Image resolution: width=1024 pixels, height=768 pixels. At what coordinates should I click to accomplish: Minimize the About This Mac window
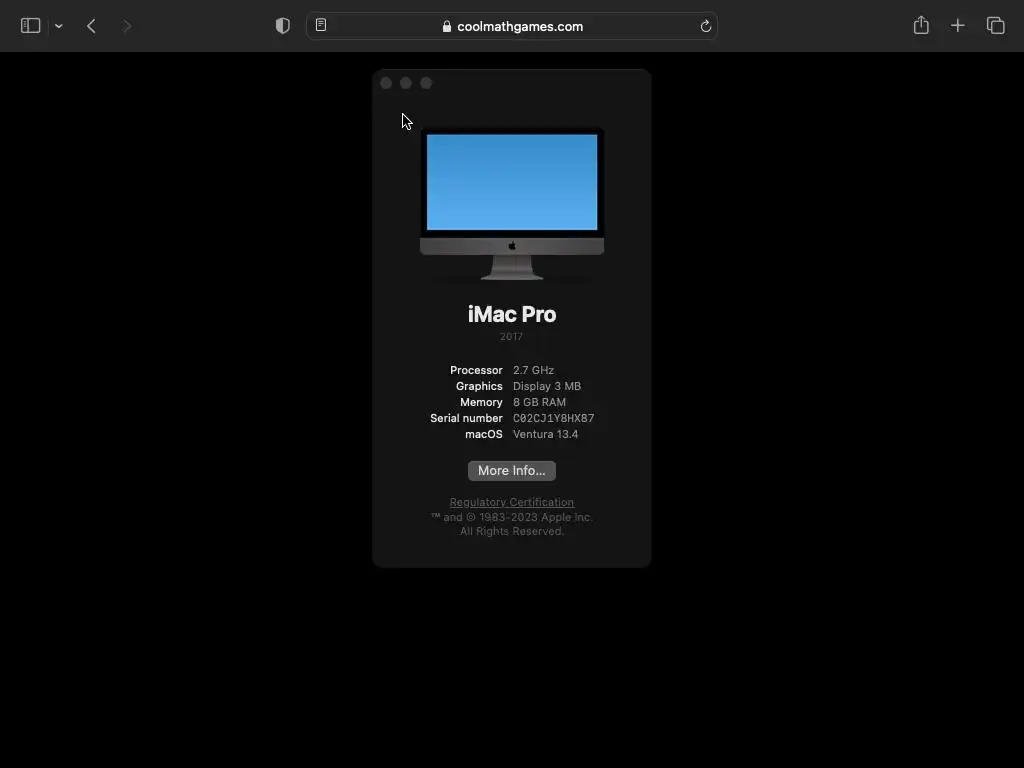tap(406, 83)
